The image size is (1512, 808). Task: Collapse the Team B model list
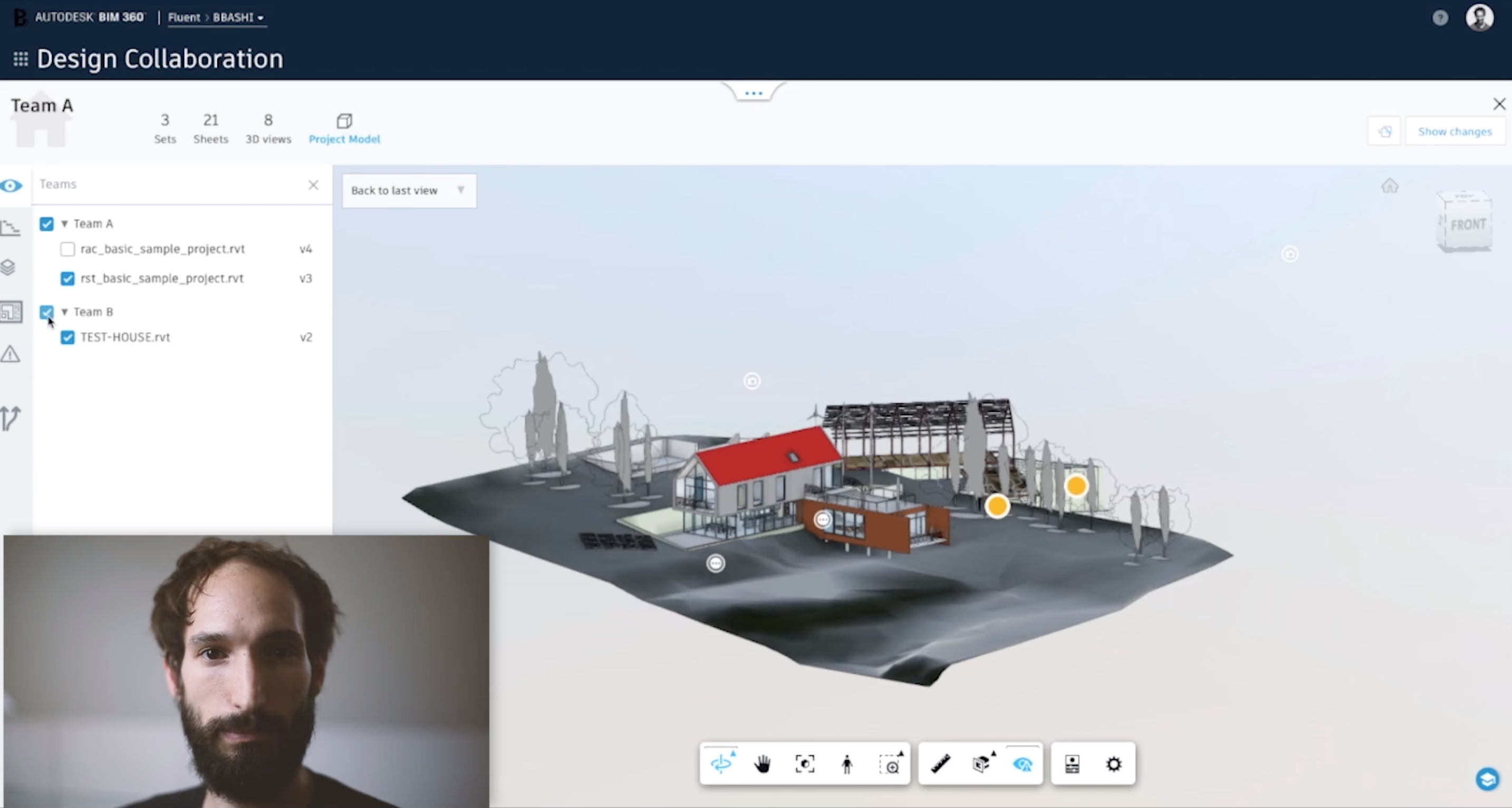pos(65,312)
